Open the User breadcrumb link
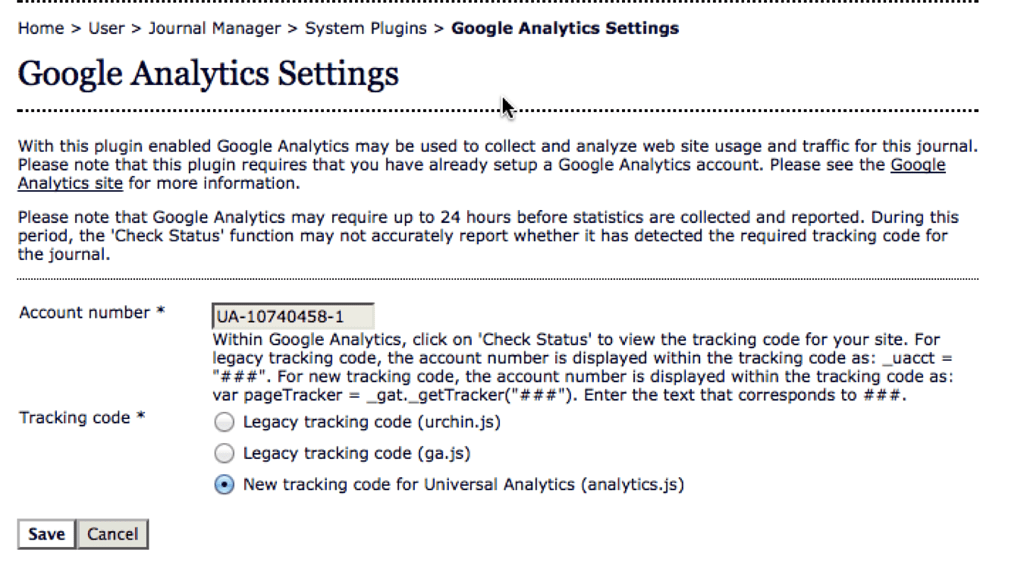 pos(105,28)
